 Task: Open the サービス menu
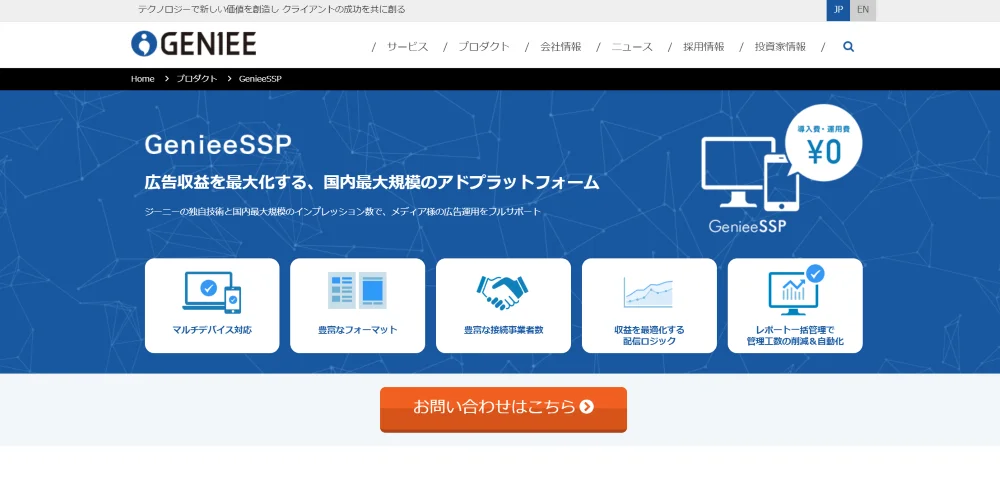tap(408, 47)
